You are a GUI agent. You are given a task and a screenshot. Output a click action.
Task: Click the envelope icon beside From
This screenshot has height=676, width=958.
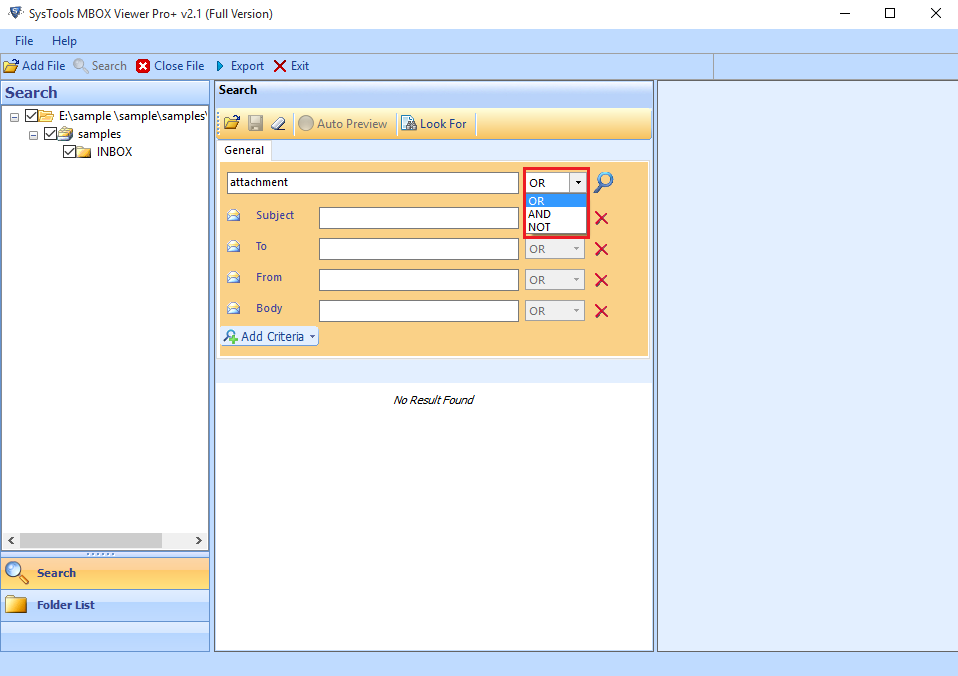click(x=233, y=277)
